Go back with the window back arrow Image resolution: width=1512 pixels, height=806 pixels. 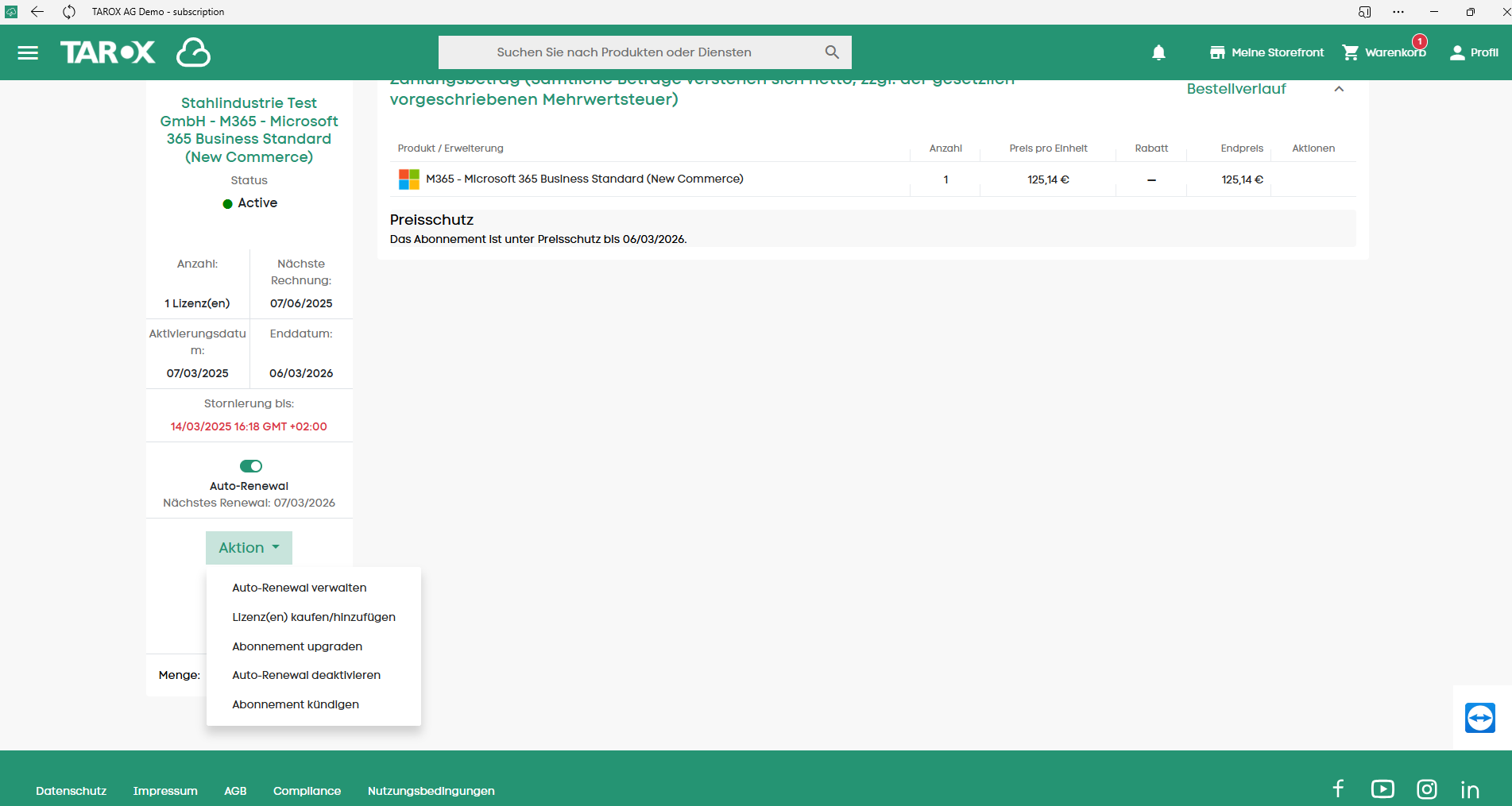(x=37, y=12)
